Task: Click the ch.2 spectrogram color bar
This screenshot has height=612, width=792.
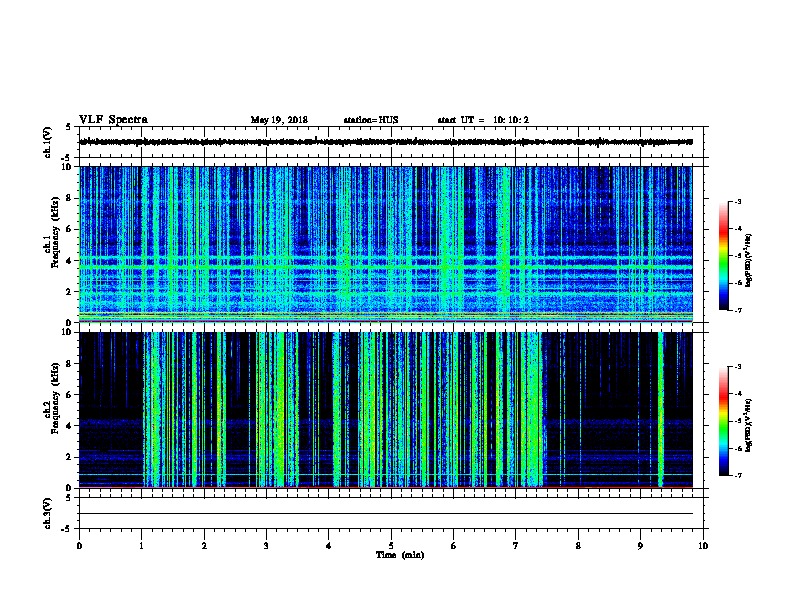Action: click(723, 421)
